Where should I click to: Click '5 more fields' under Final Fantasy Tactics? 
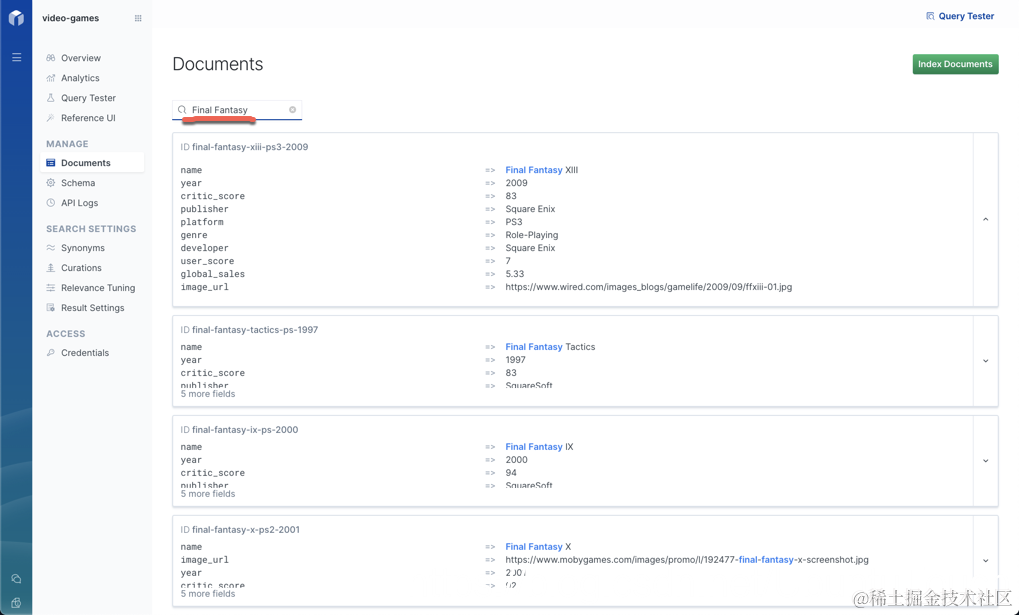pos(208,394)
